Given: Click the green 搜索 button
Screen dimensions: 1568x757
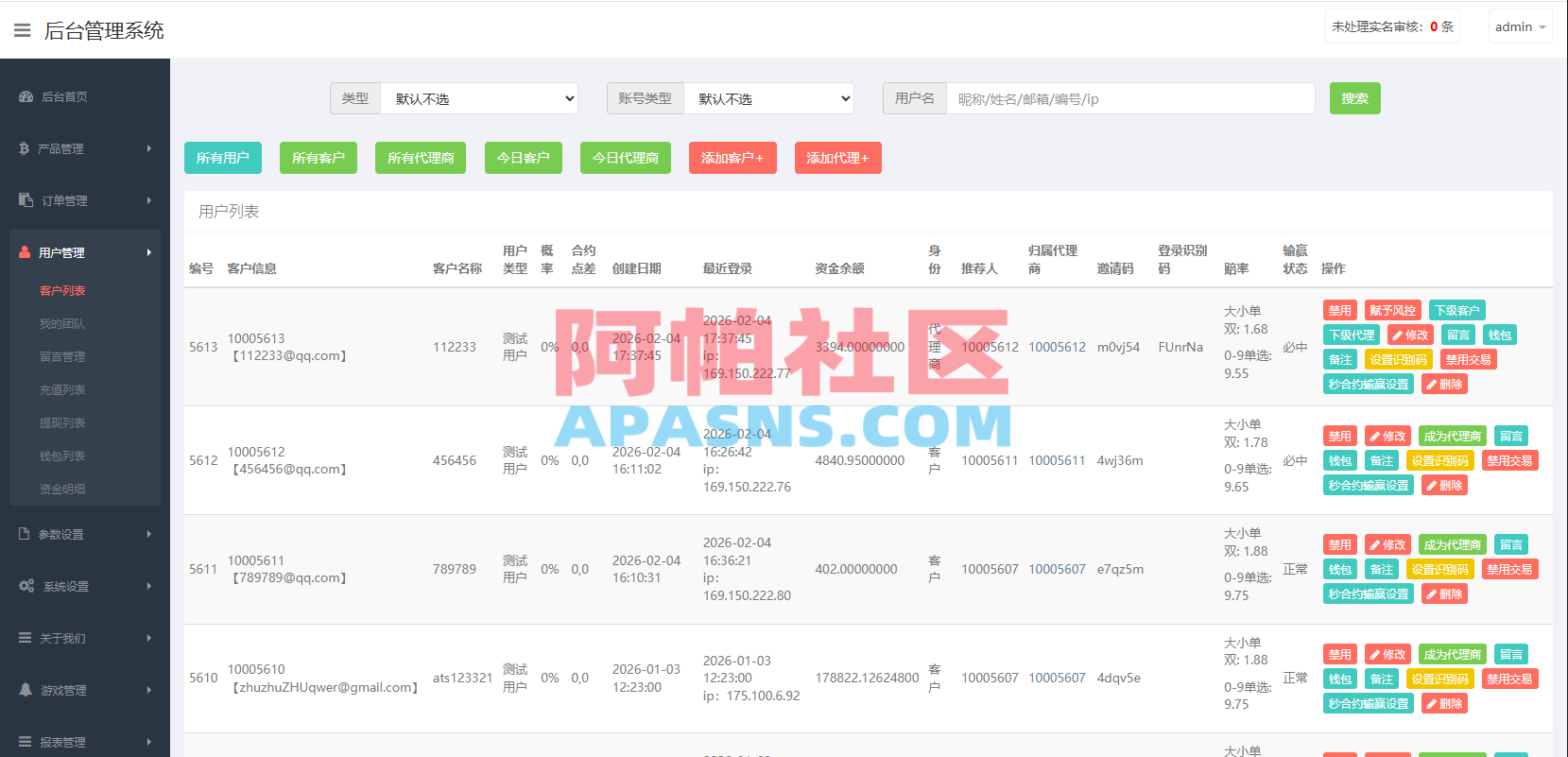Looking at the screenshot, I should click(x=1354, y=98).
